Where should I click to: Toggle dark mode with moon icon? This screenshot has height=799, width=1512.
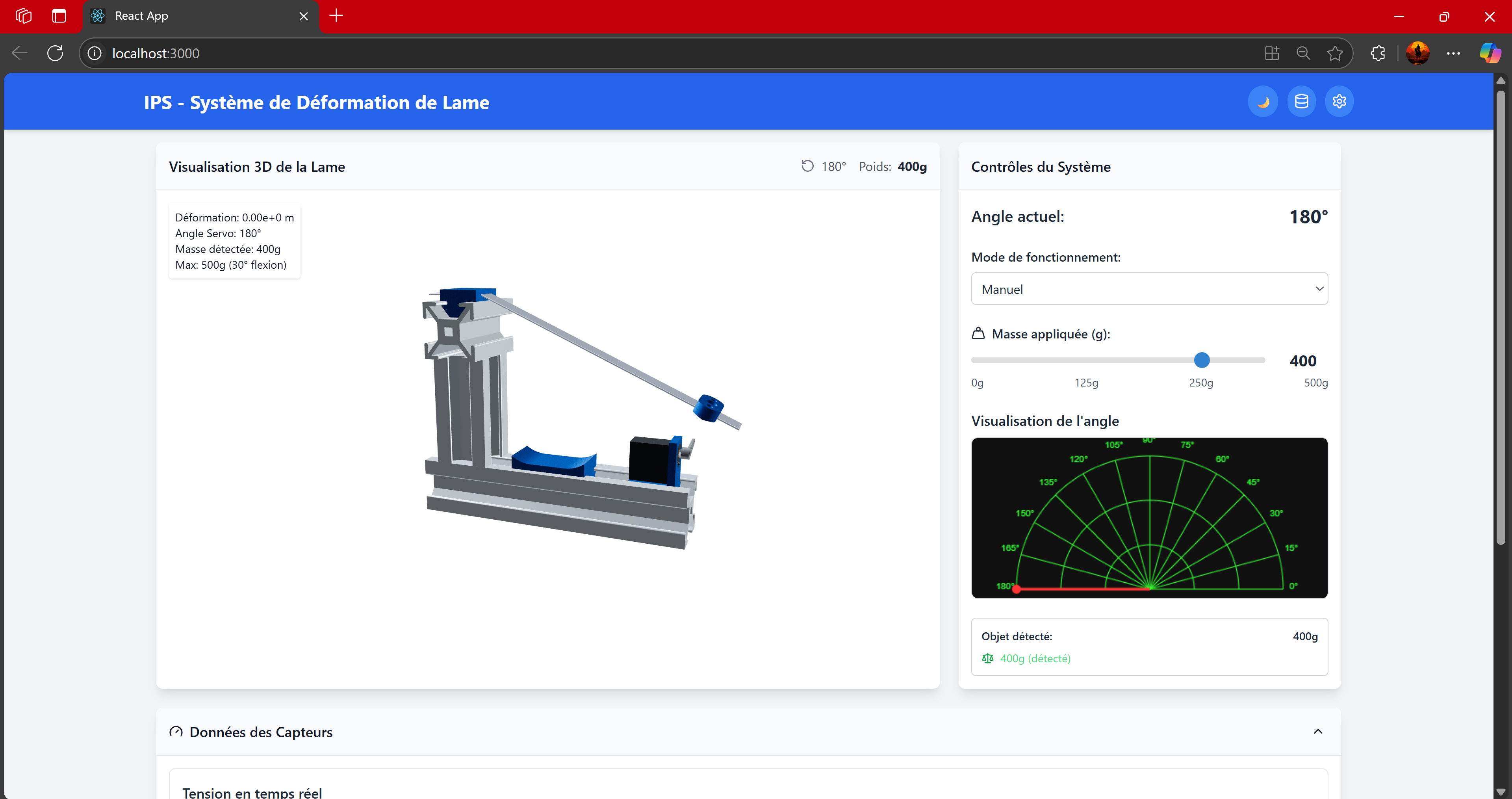click(1263, 102)
